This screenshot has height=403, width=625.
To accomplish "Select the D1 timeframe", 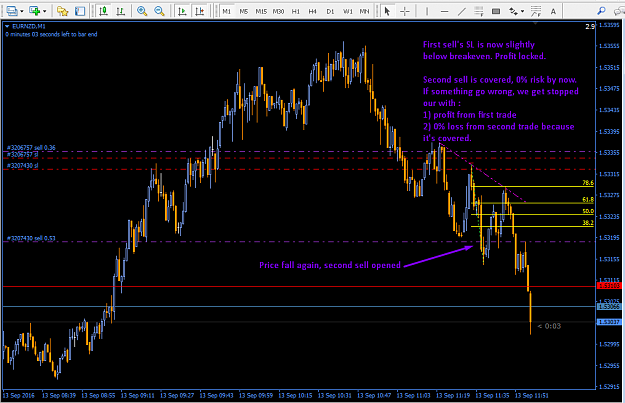I will [330, 12].
